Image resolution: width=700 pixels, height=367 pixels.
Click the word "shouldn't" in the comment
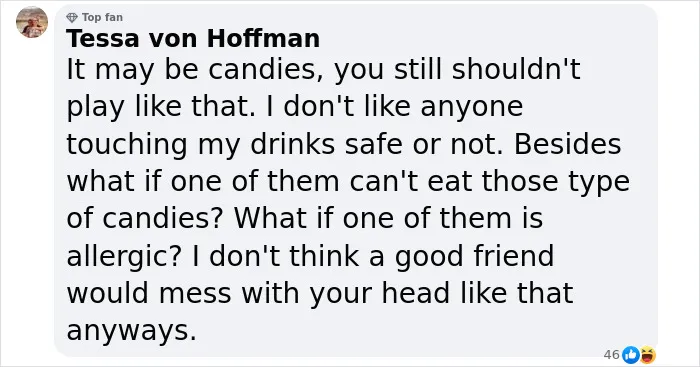(x=516, y=69)
